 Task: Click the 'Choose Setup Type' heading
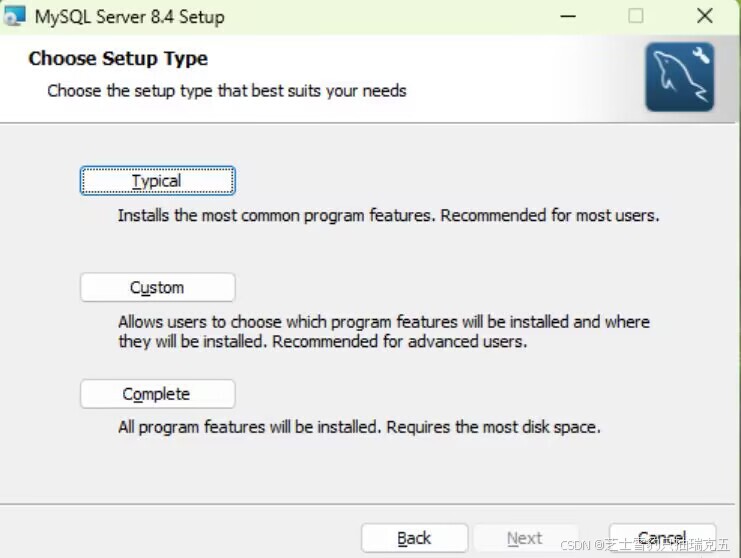(x=118, y=59)
